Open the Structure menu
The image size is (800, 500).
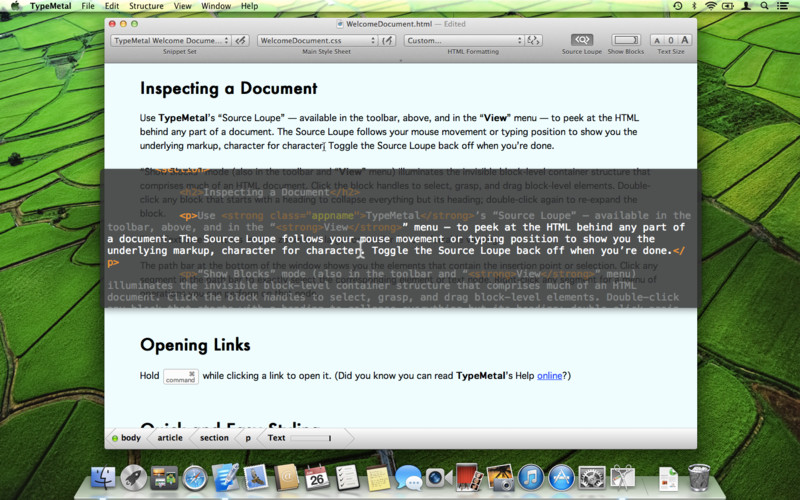(x=146, y=6)
